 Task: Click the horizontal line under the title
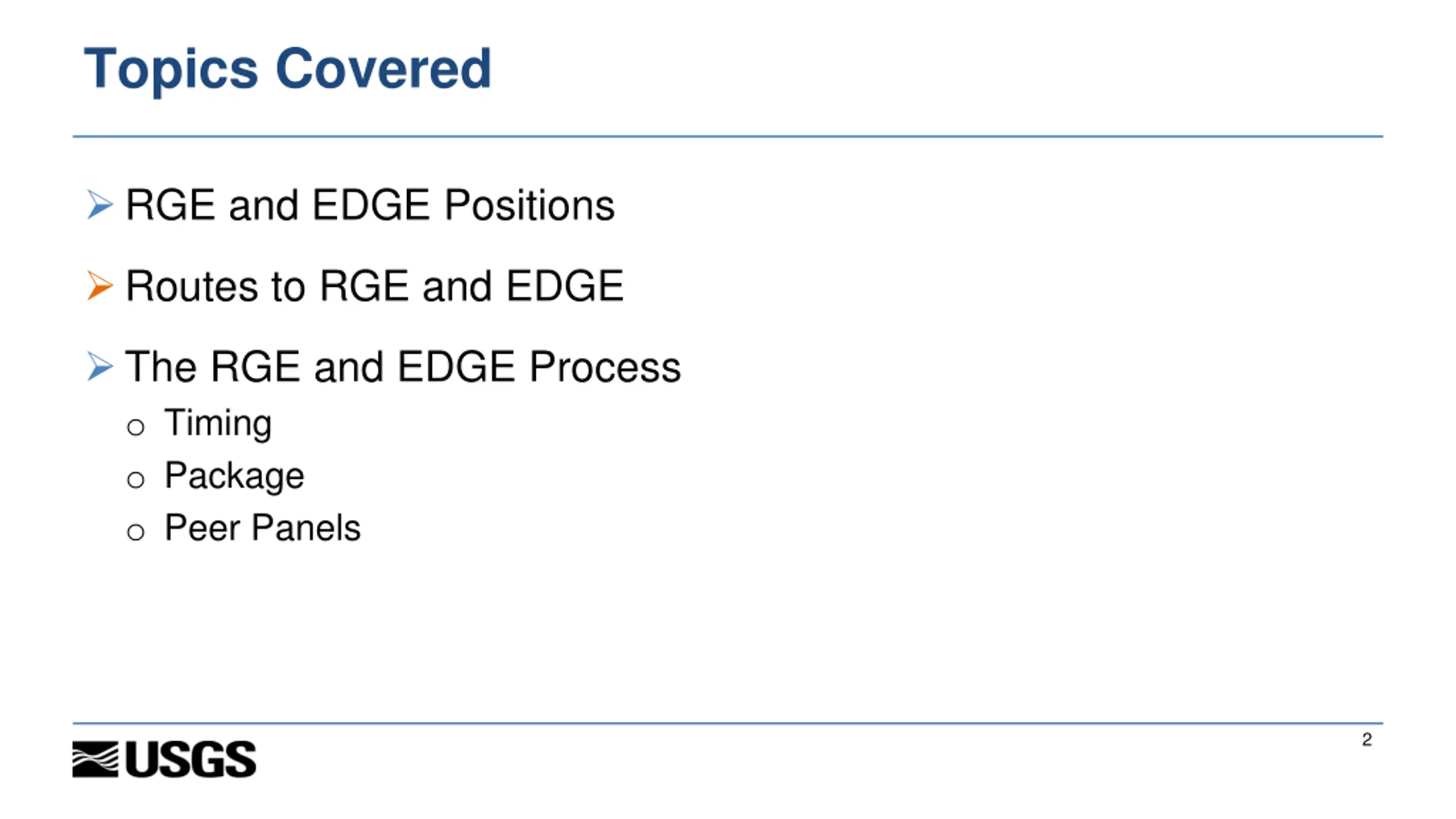728,136
